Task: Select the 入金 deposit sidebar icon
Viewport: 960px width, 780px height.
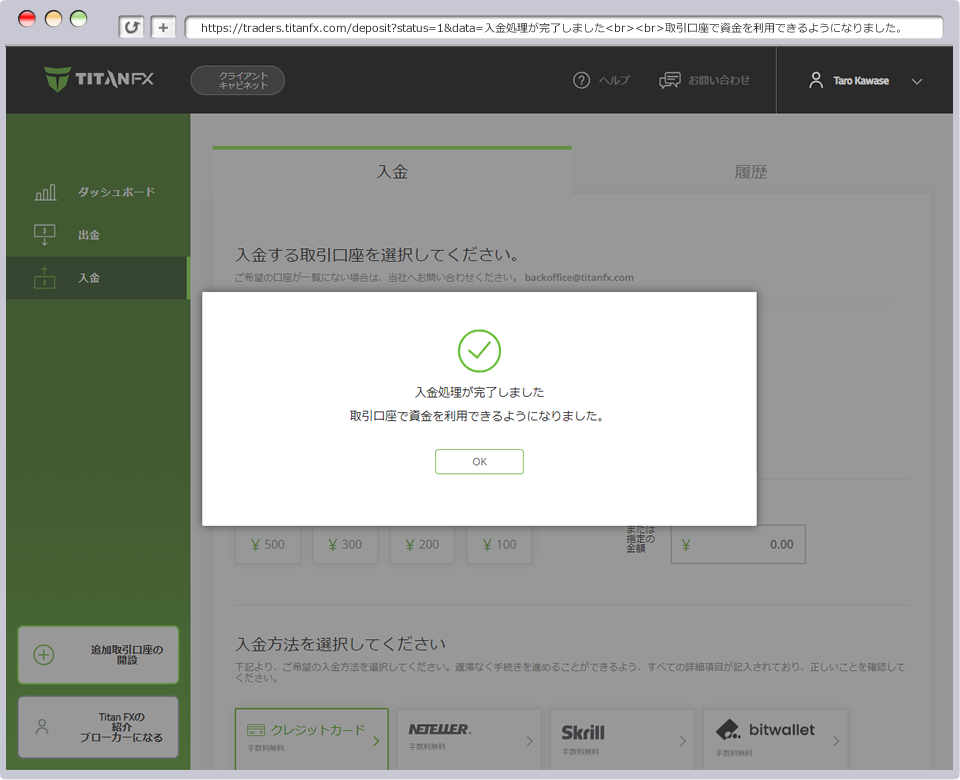Action: (x=44, y=278)
